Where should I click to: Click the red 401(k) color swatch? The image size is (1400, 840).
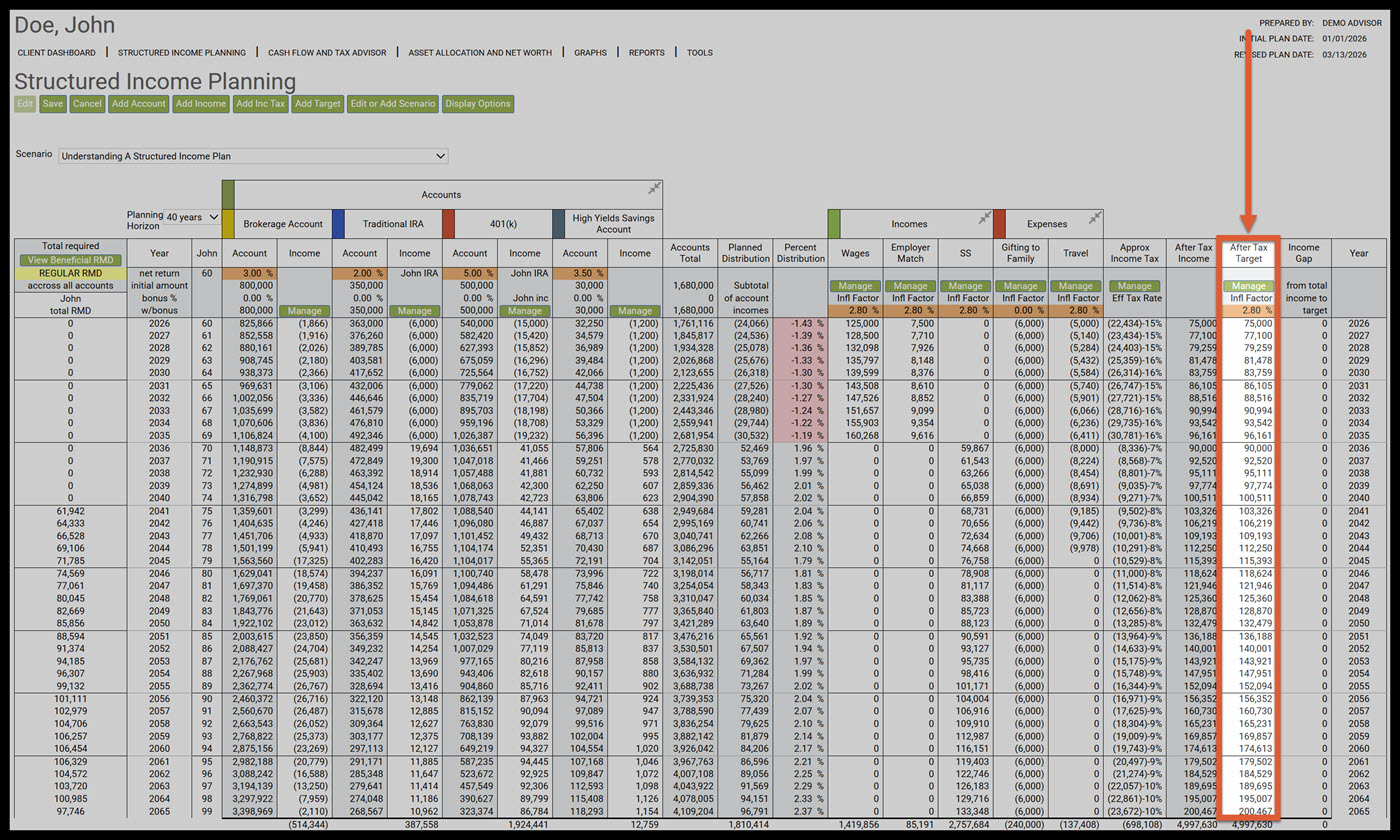click(x=448, y=223)
